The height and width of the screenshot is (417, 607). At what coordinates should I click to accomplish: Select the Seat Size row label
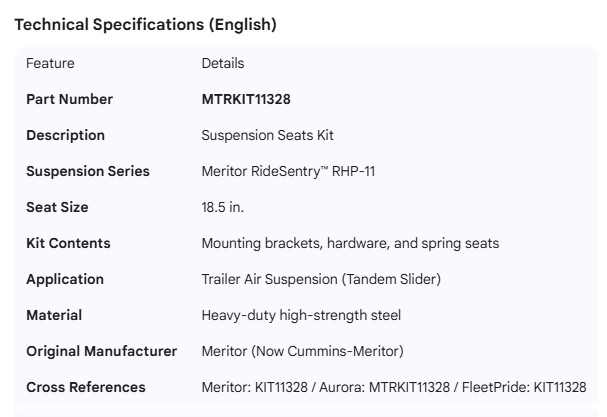tap(57, 207)
